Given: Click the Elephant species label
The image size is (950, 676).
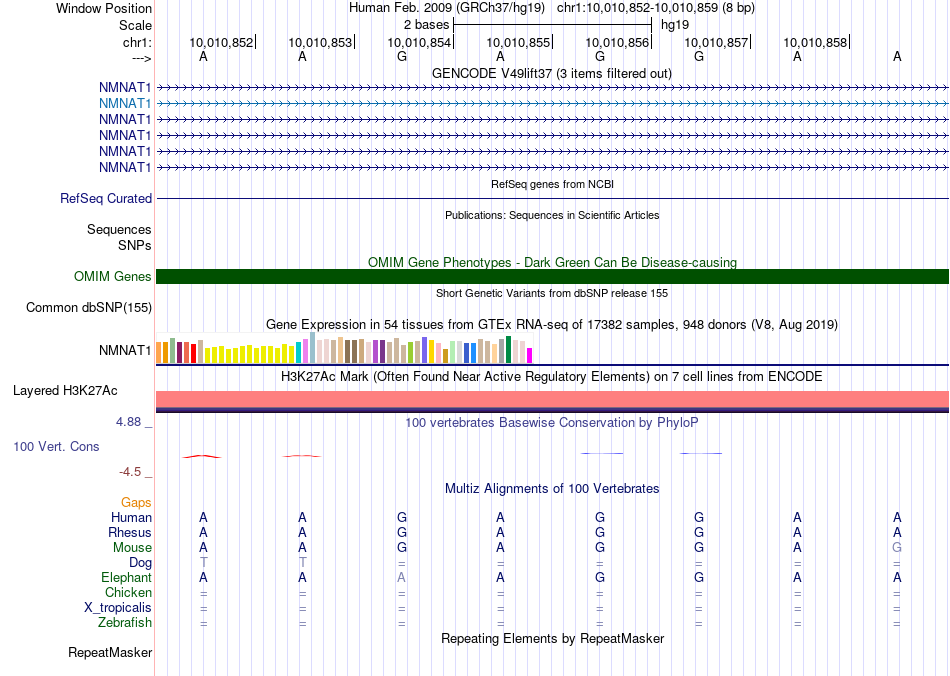Looking at the screenshot, I should [x=126, y=578].
